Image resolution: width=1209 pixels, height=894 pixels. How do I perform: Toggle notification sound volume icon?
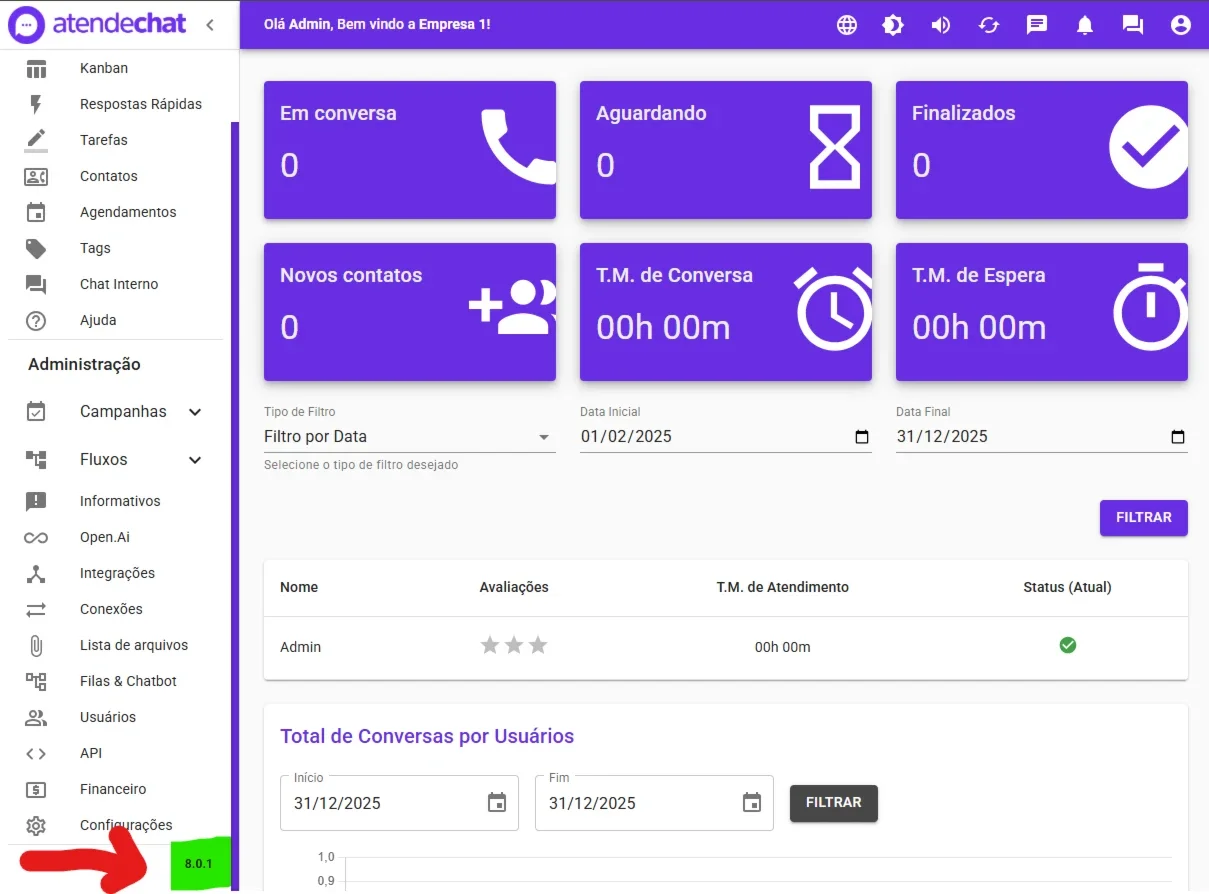coord(941,25)
